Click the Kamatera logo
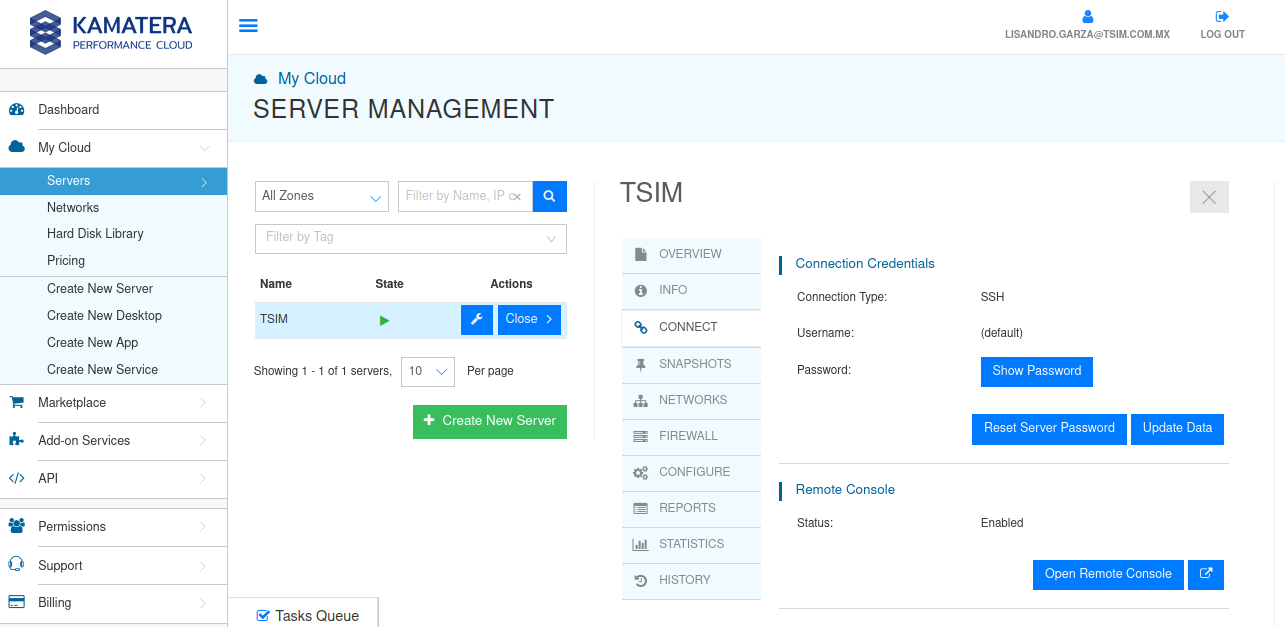The height and width of the screenshot is (627, 1285). coord(112,32)
